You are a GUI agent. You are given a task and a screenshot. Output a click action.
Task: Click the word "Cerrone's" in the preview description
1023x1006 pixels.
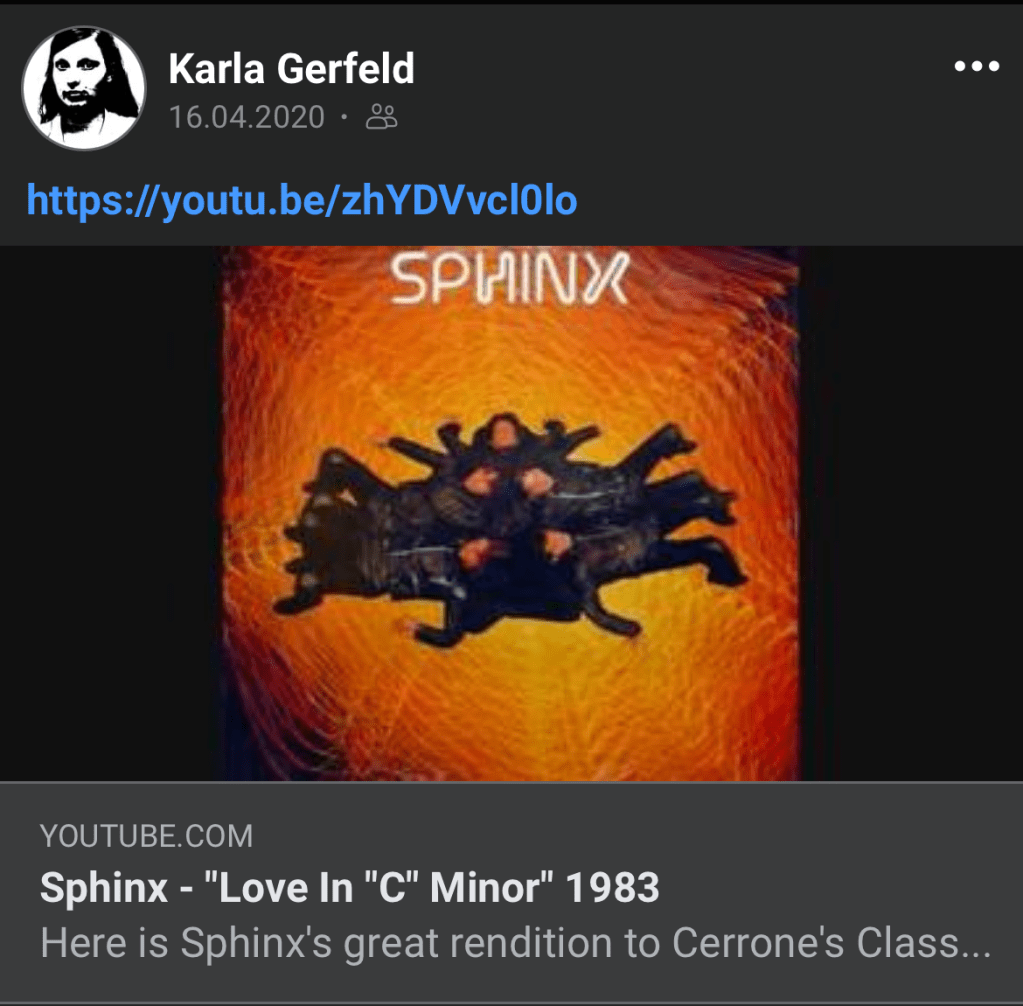(758, 943)
